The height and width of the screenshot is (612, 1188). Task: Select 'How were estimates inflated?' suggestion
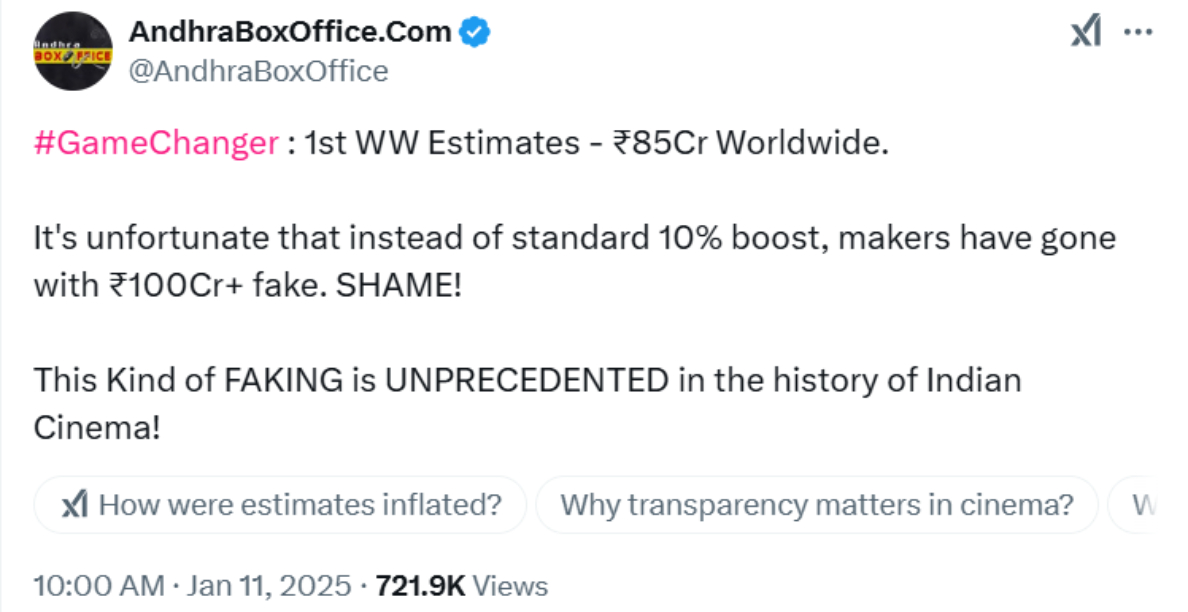pyautogui.click(x=280, y=504)
